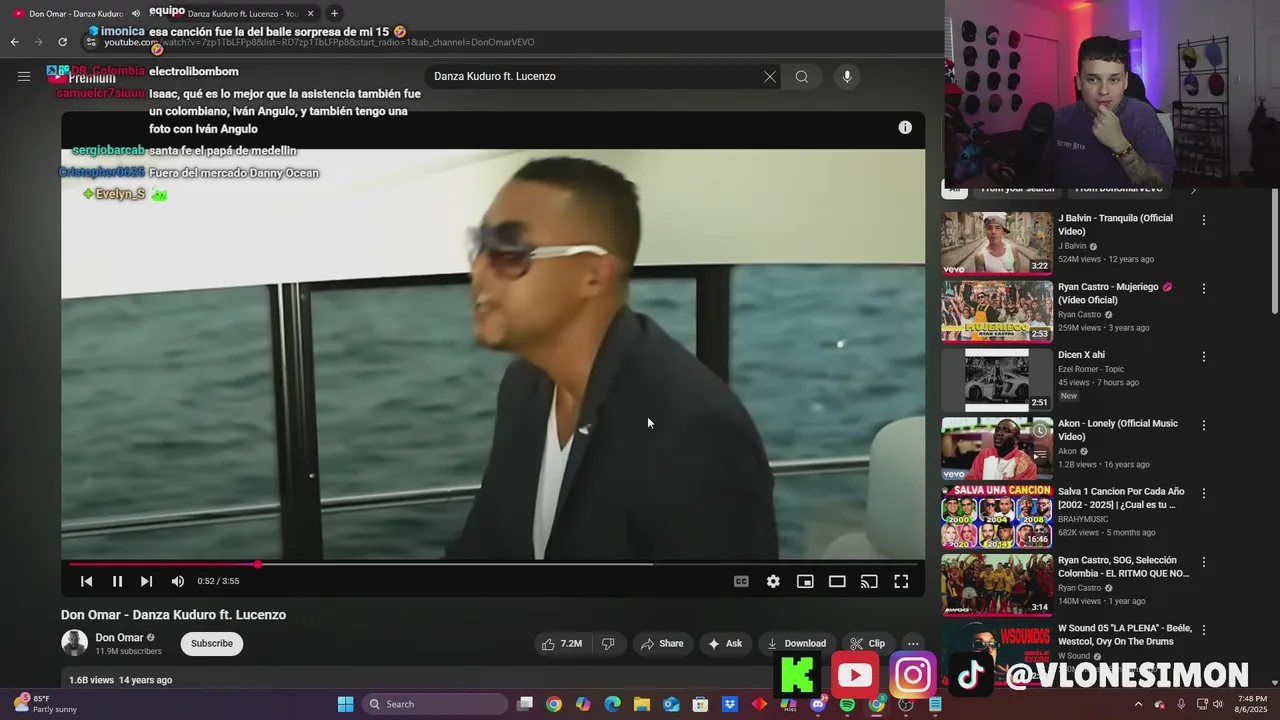Open options menu for W Sound 05 video
Viewport: 1280px width, 720px height.
pos(1204,630)
